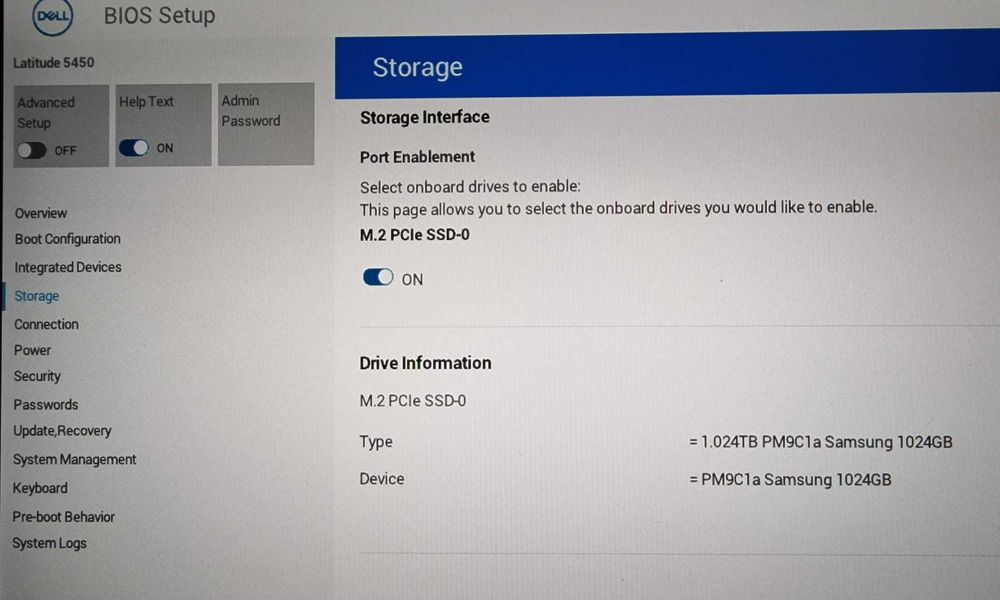
Task: Open the Security section
Action: pos(37,376)
